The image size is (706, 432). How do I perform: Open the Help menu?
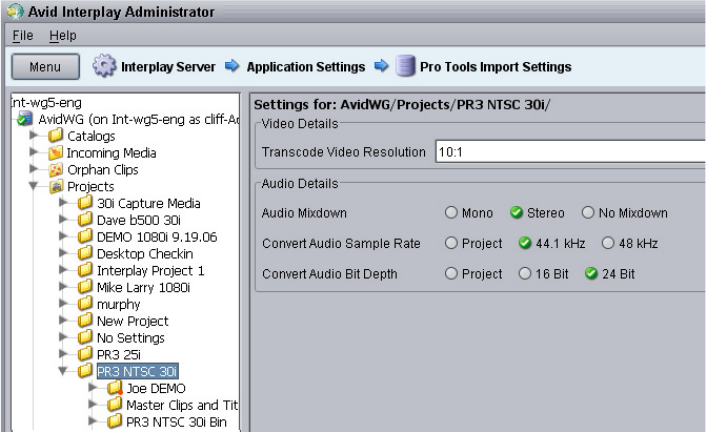[63, 35]
